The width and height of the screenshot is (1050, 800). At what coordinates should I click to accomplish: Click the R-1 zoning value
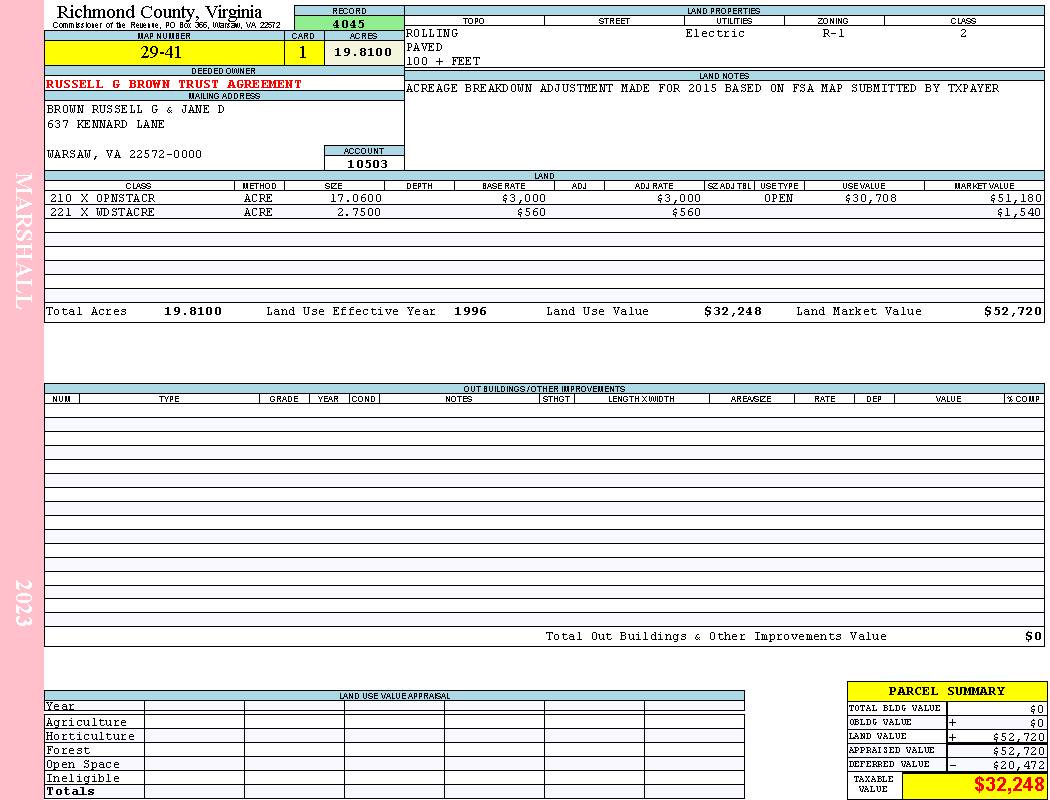coord(833,33)
